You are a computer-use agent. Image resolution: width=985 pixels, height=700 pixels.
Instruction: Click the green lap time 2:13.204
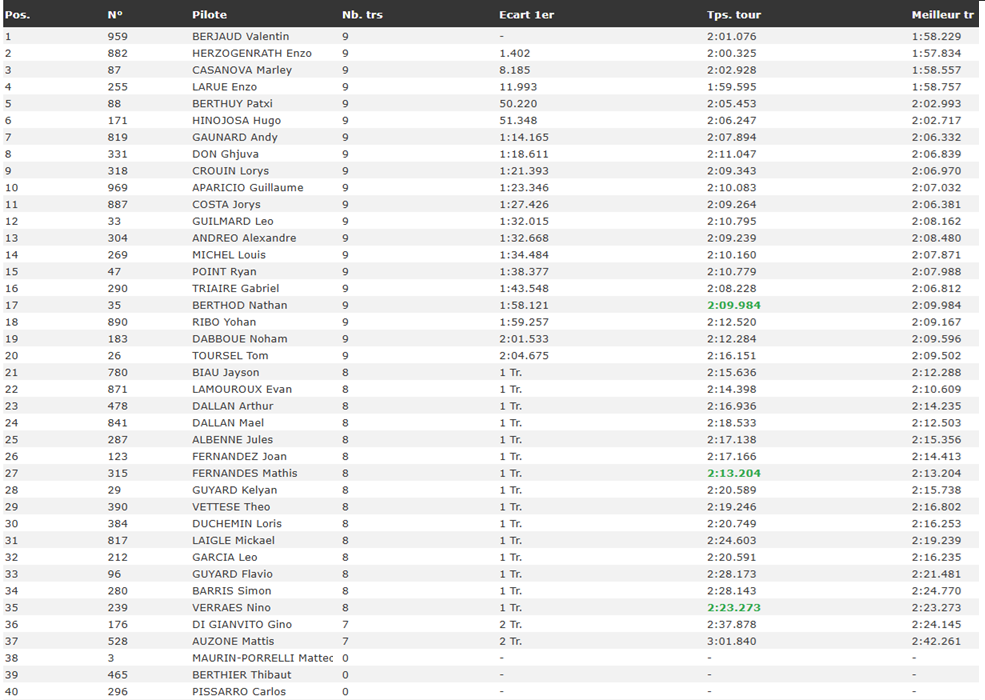pyautogui.click(x=733, y=474)
